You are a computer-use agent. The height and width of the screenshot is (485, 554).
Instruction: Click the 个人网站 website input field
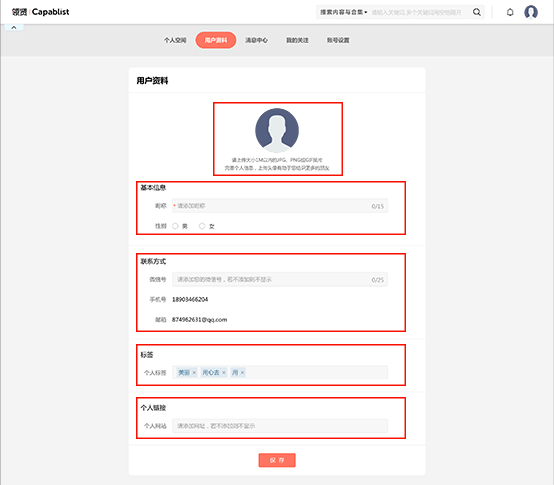coord(280,426)
